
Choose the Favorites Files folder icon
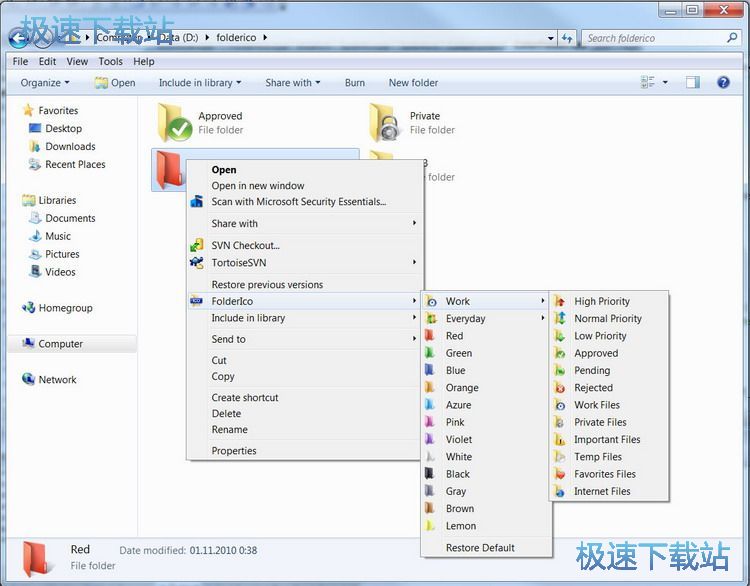click(x=604, y=474)
